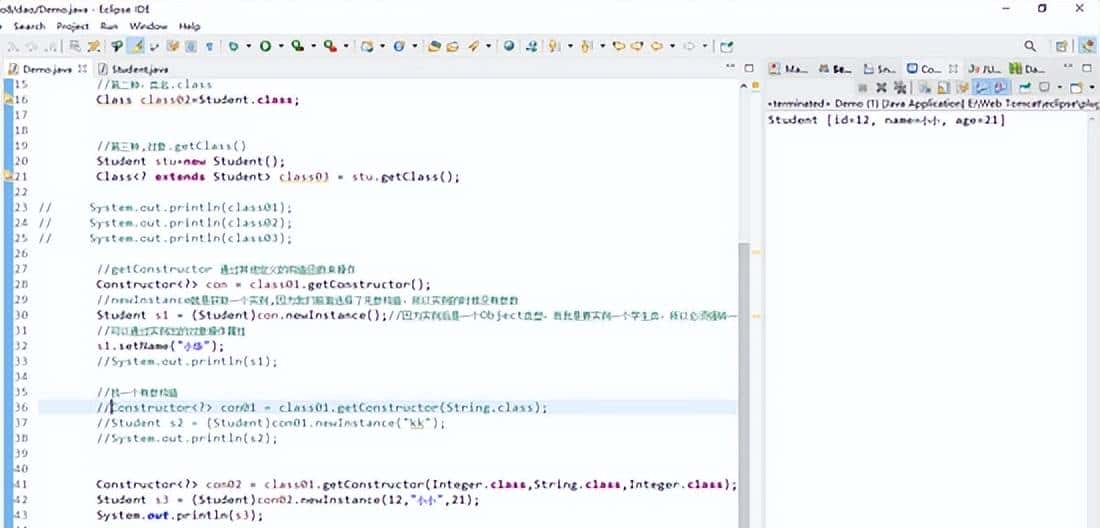1100x528 pixels.
Task: Open the Project menu
Action: 72,25
